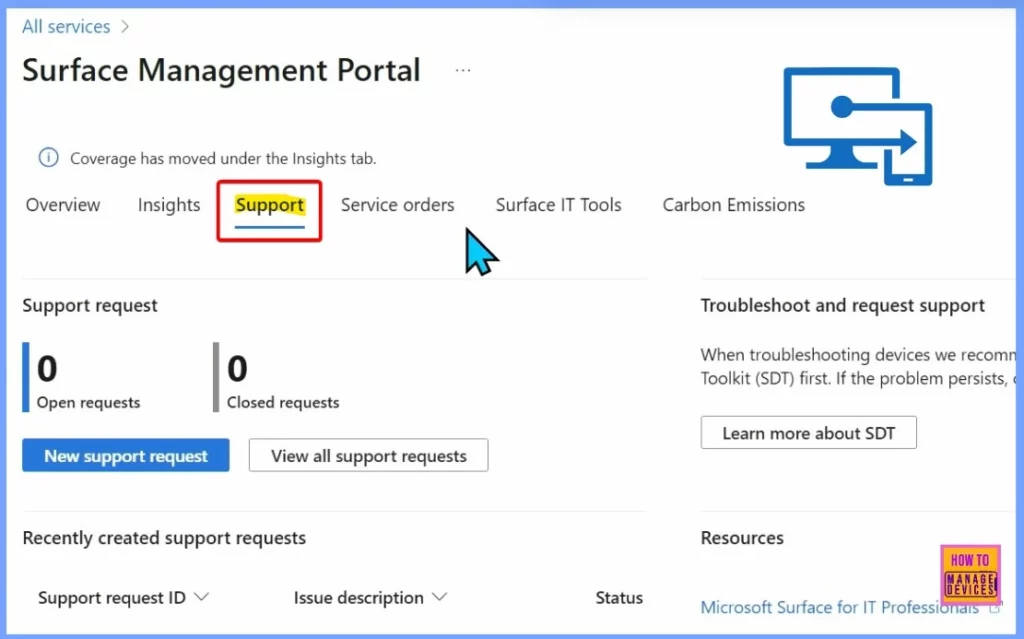
Task: Open the Service orders tab
Action: pyautogui.click(x=397, y=205)
